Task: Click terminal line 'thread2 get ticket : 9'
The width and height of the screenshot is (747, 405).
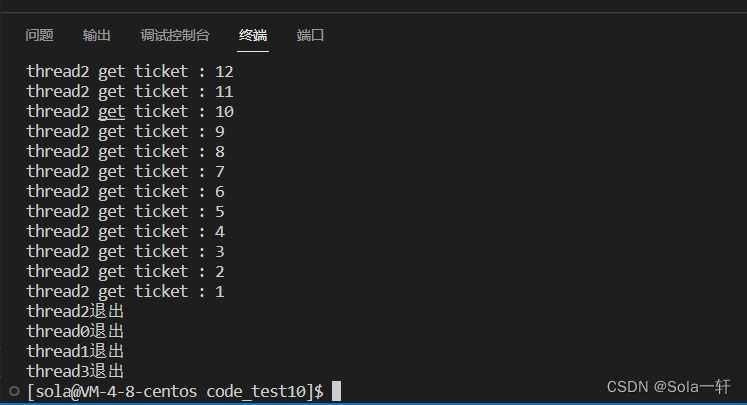Action: click(x=125, y=132)
